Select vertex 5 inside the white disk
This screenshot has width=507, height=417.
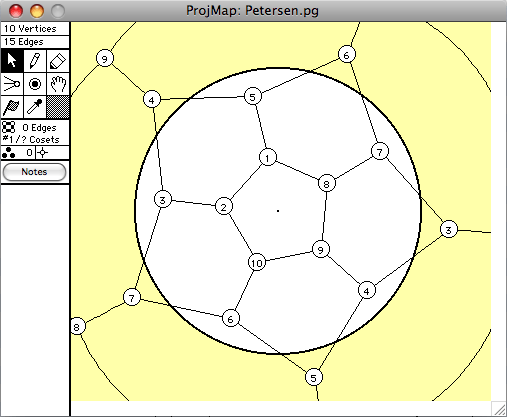click(x=253, y=97)
